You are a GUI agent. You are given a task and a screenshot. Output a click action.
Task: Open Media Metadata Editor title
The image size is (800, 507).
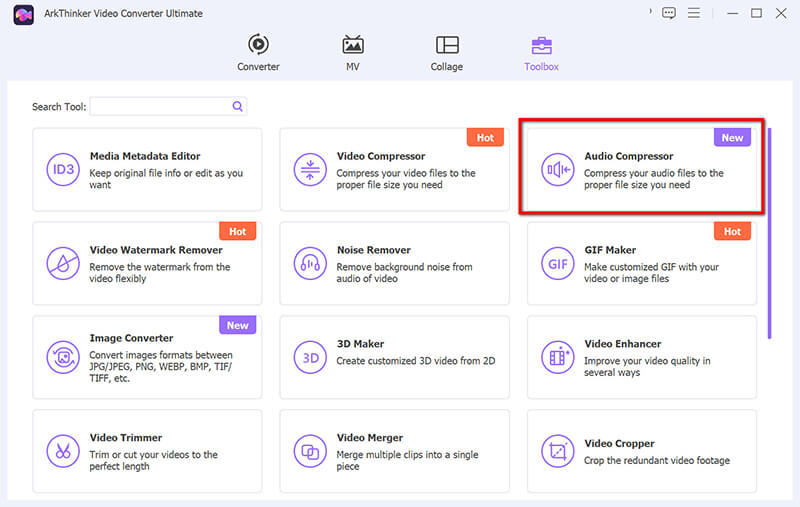tap(145, 156)
